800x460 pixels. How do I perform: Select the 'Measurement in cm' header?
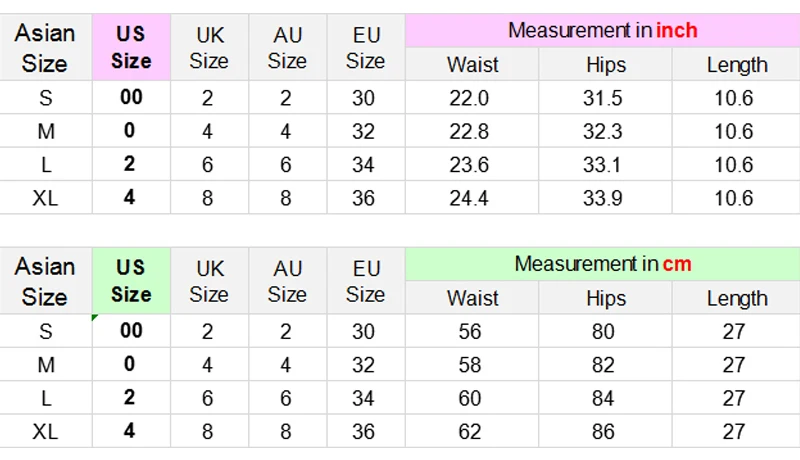tap(602, 264)
